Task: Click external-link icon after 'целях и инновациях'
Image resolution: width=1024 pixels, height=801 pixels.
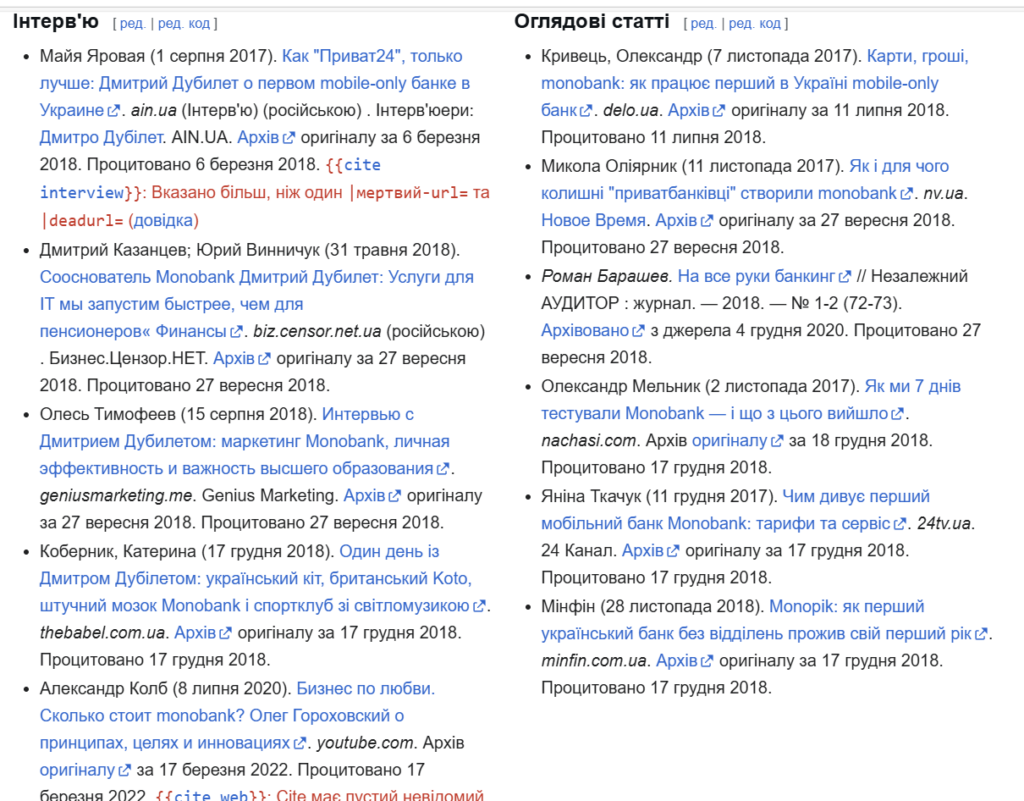Action: click(x=300, y=744)
